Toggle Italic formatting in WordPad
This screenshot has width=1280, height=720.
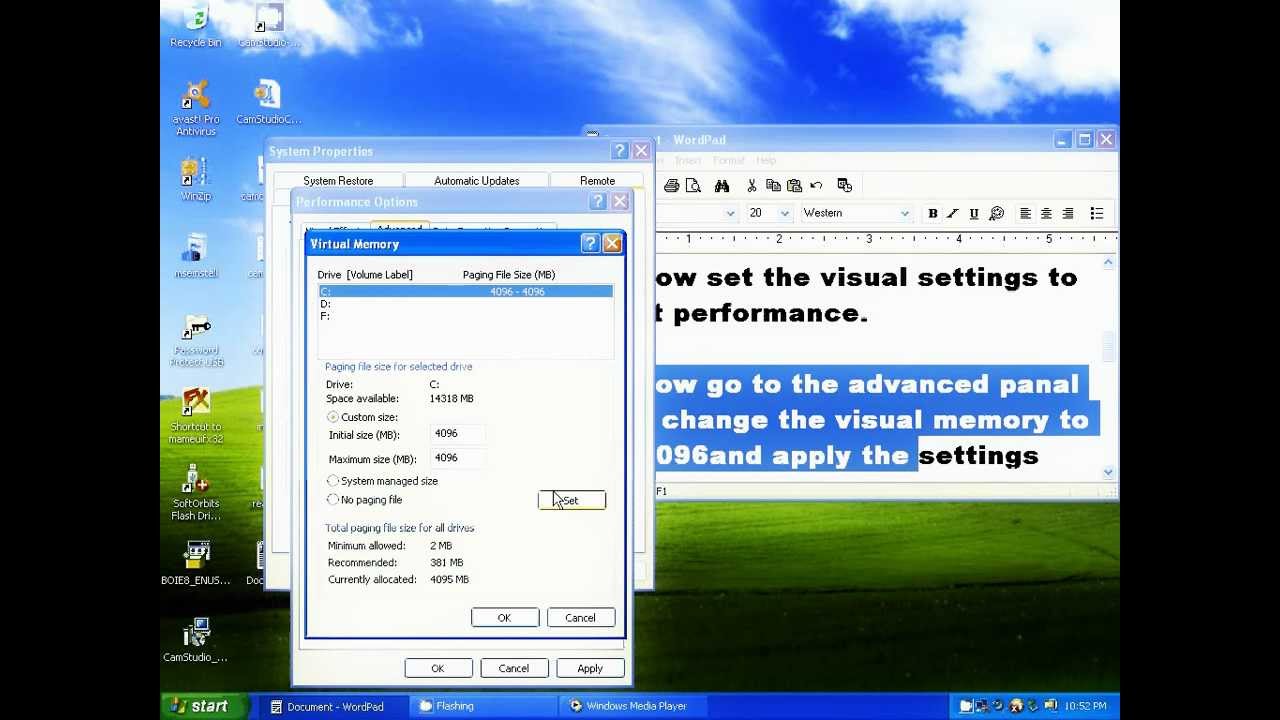[x=953, y=213]
